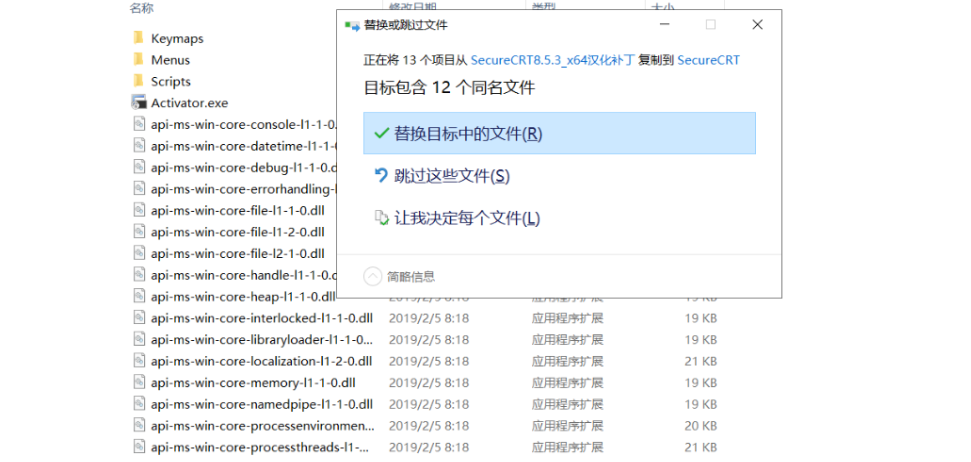Select file api-ms-win-core-console-l1-1-0
Image resolution: width=971 pixels, height=462 pixels.
tap(243, 124)
